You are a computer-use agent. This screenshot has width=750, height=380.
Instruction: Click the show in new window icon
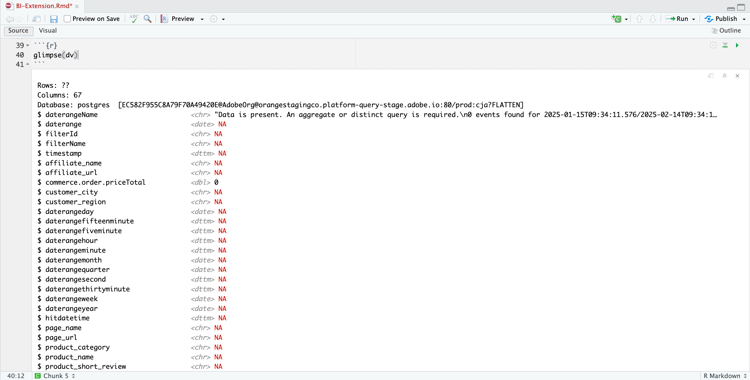pyautogui.click(x=36, y=19)
